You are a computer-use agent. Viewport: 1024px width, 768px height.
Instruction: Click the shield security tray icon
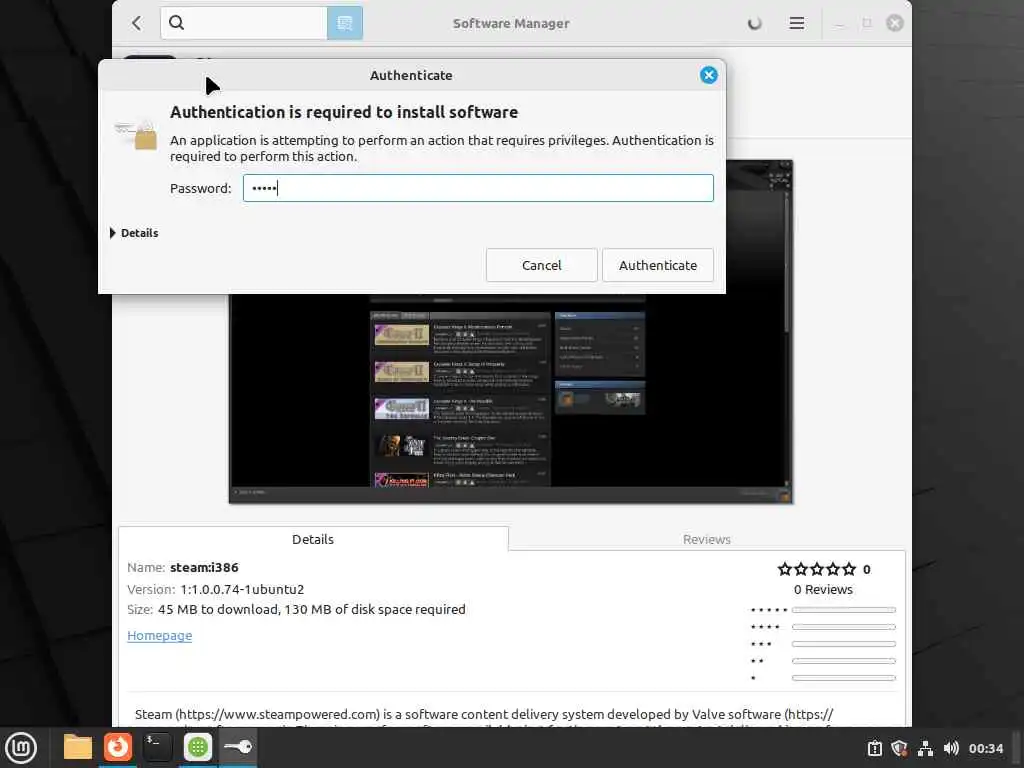tap(899, 748)
